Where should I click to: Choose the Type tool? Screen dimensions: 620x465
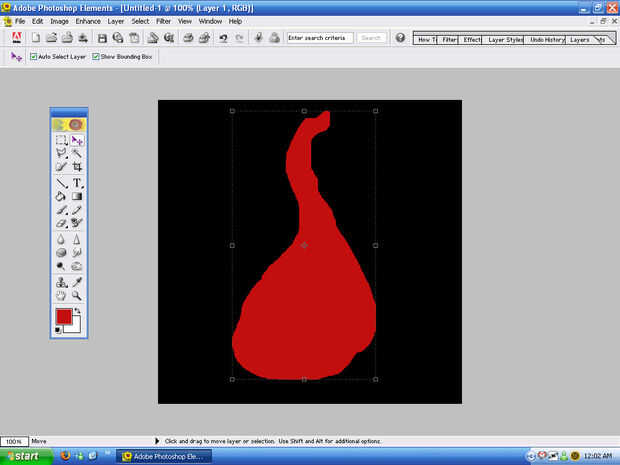click(77, 183)
